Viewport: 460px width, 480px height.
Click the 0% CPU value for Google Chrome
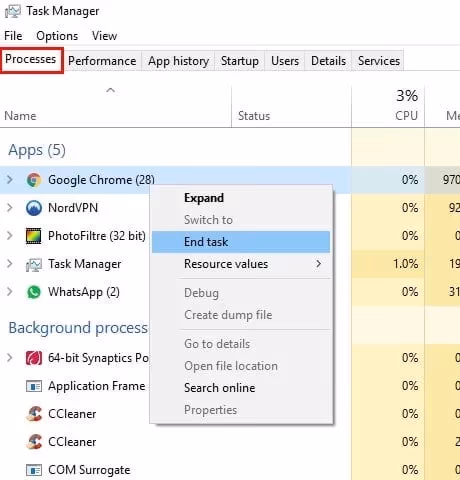tap(410, 180)
